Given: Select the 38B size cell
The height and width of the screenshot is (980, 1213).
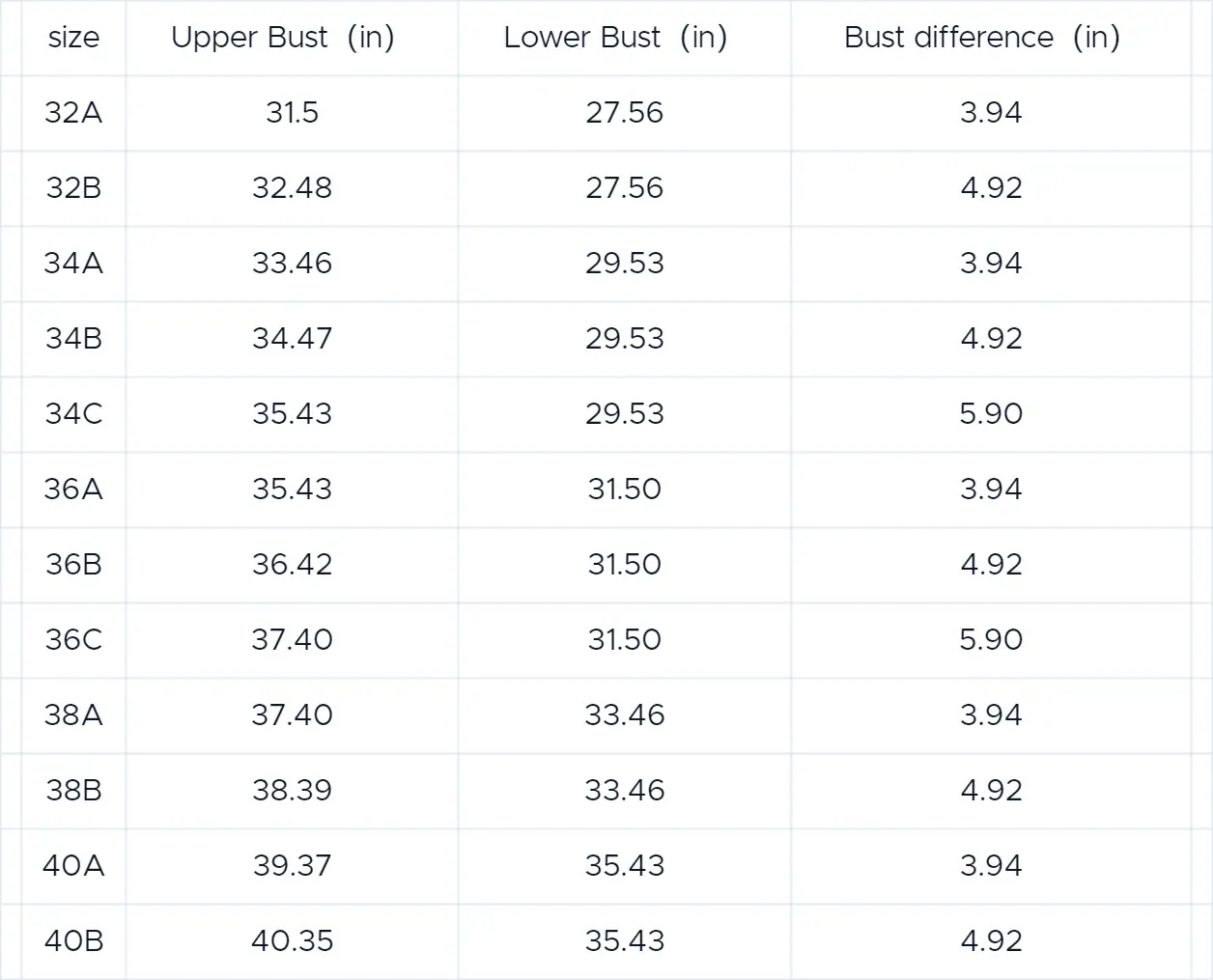Looking at the screenshot, I should pyautogui.click(x=73, y=791).
